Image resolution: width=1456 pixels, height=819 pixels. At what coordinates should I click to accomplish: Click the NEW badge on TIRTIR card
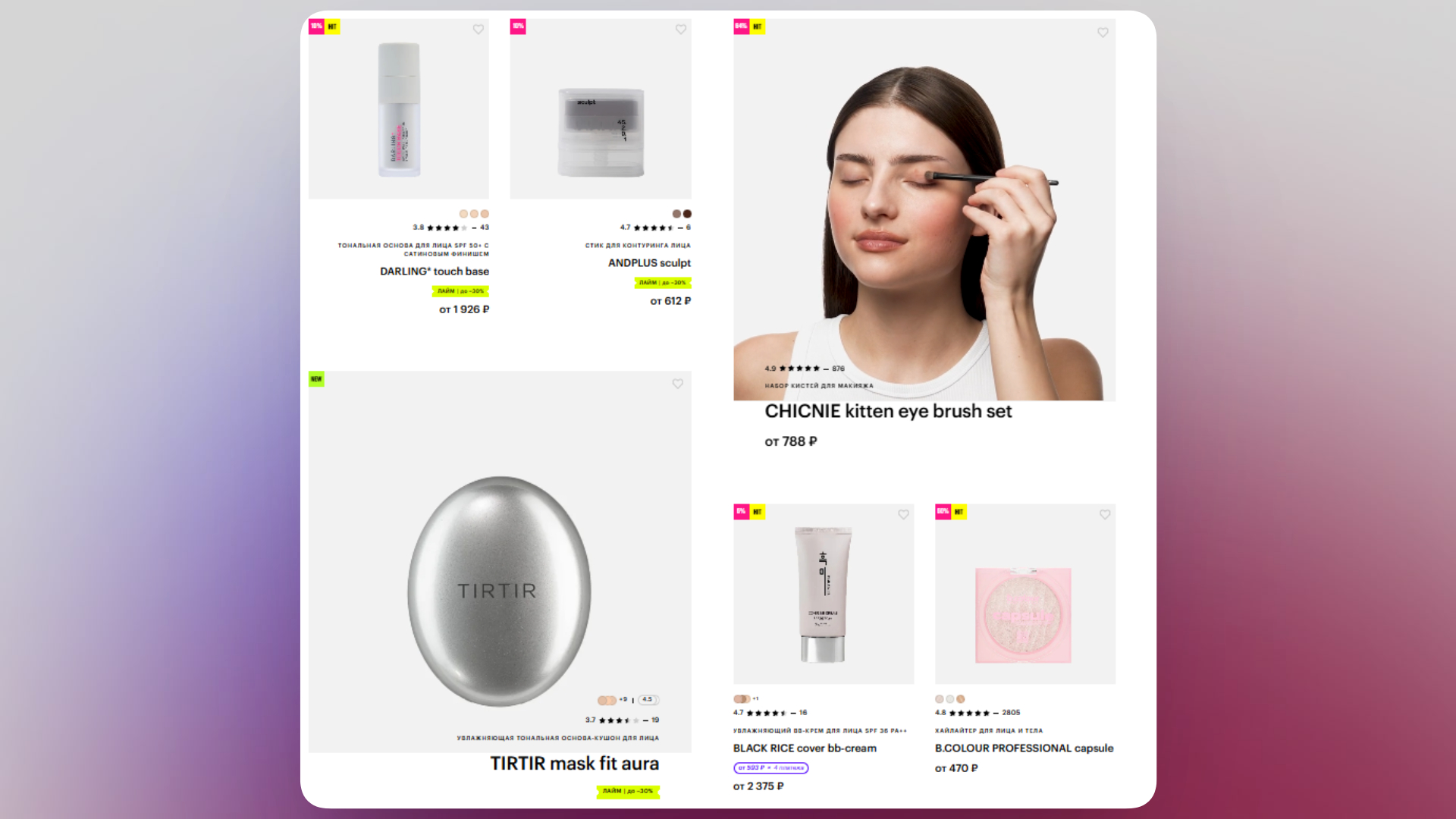point(316,379)
